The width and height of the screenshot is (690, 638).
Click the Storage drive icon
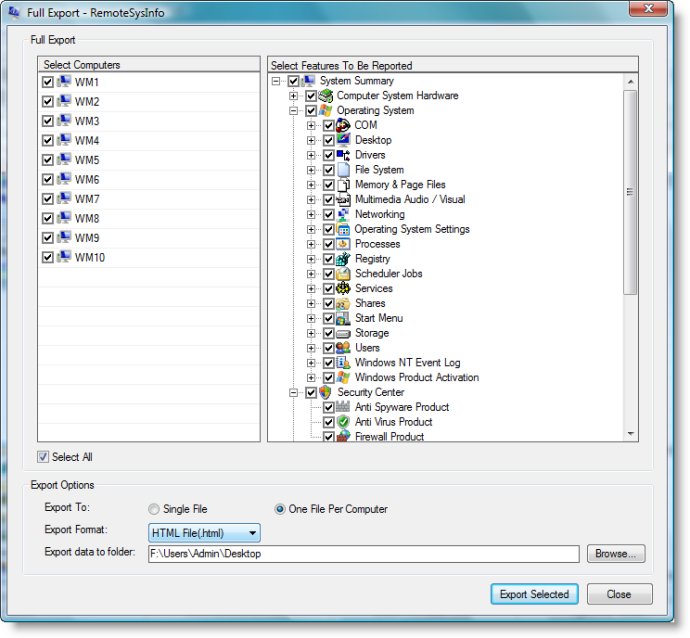pyautogui.click(x=343, y=333)
